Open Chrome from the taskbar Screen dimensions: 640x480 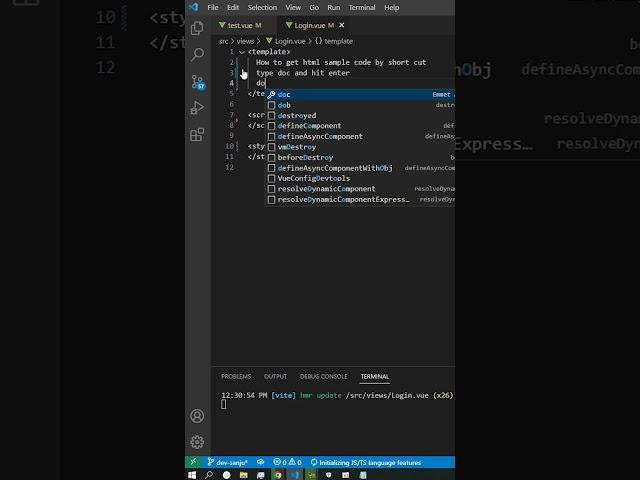pos(278,475)
